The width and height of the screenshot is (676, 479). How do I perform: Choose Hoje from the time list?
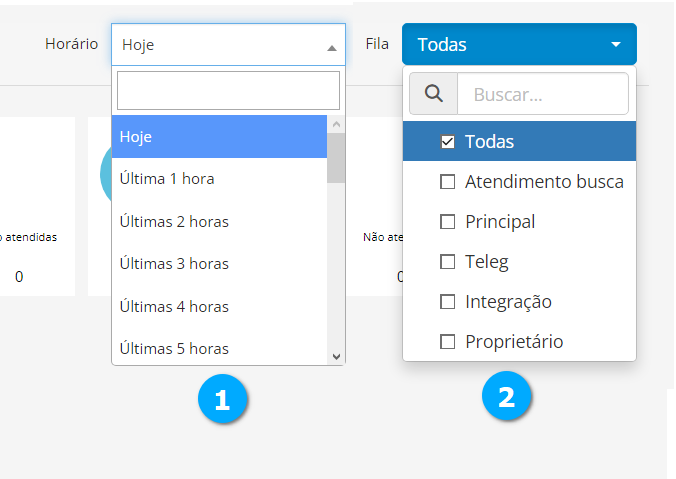pyautogui.click(x=219, y=136)
